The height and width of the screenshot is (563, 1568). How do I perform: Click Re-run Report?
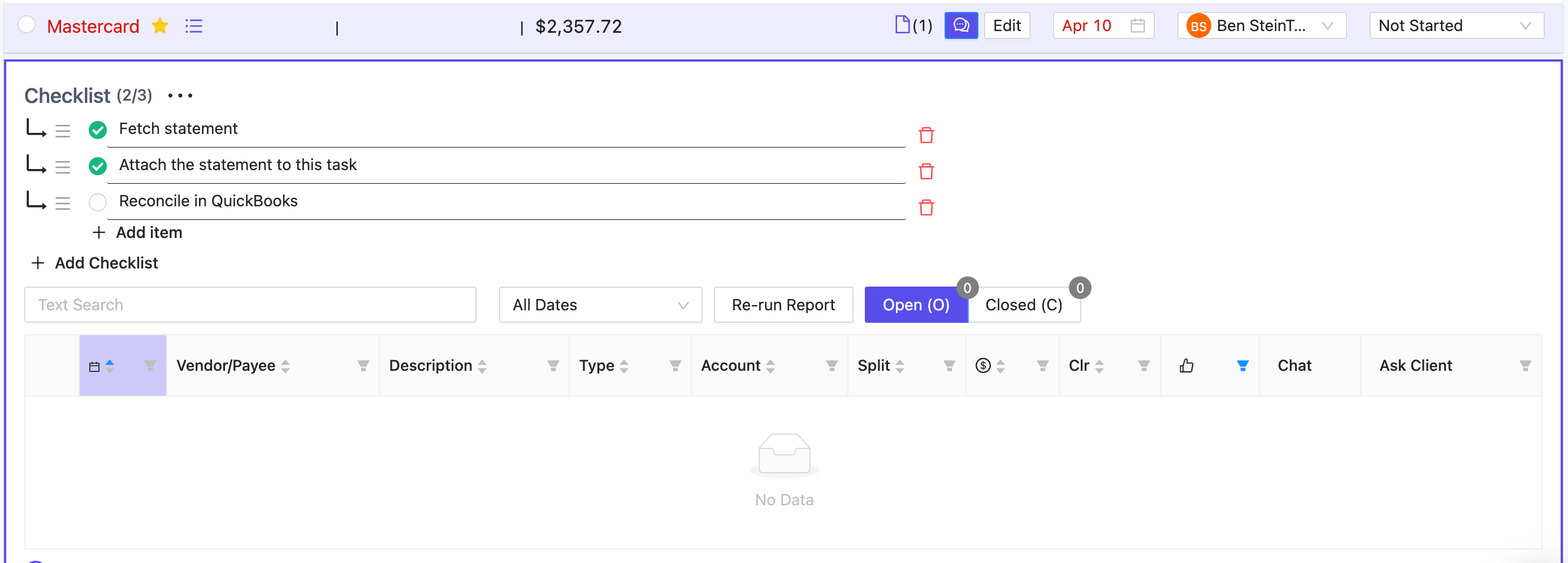click(783, 305)
